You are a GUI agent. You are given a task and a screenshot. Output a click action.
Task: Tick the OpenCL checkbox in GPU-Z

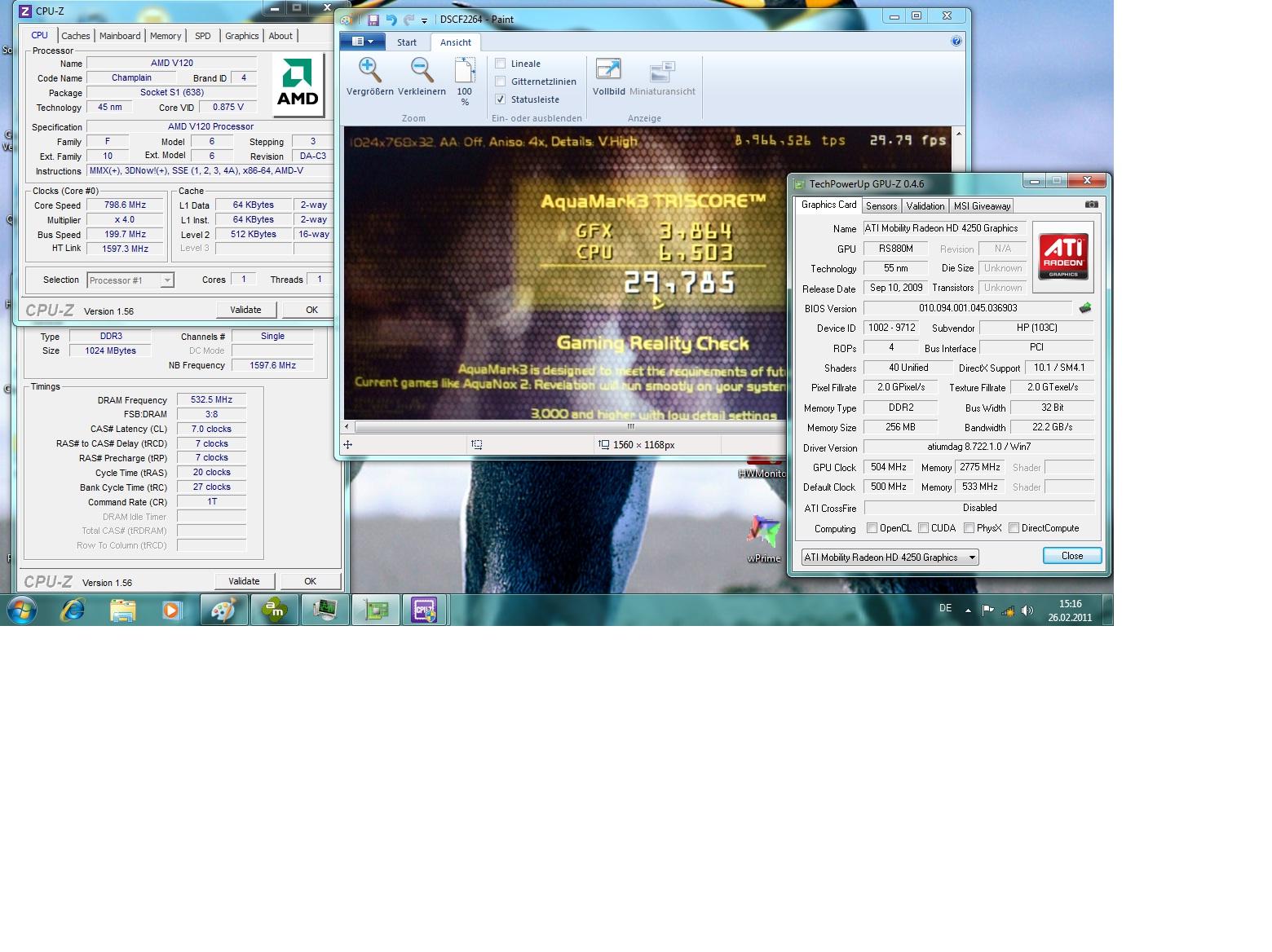coord(872,528)
